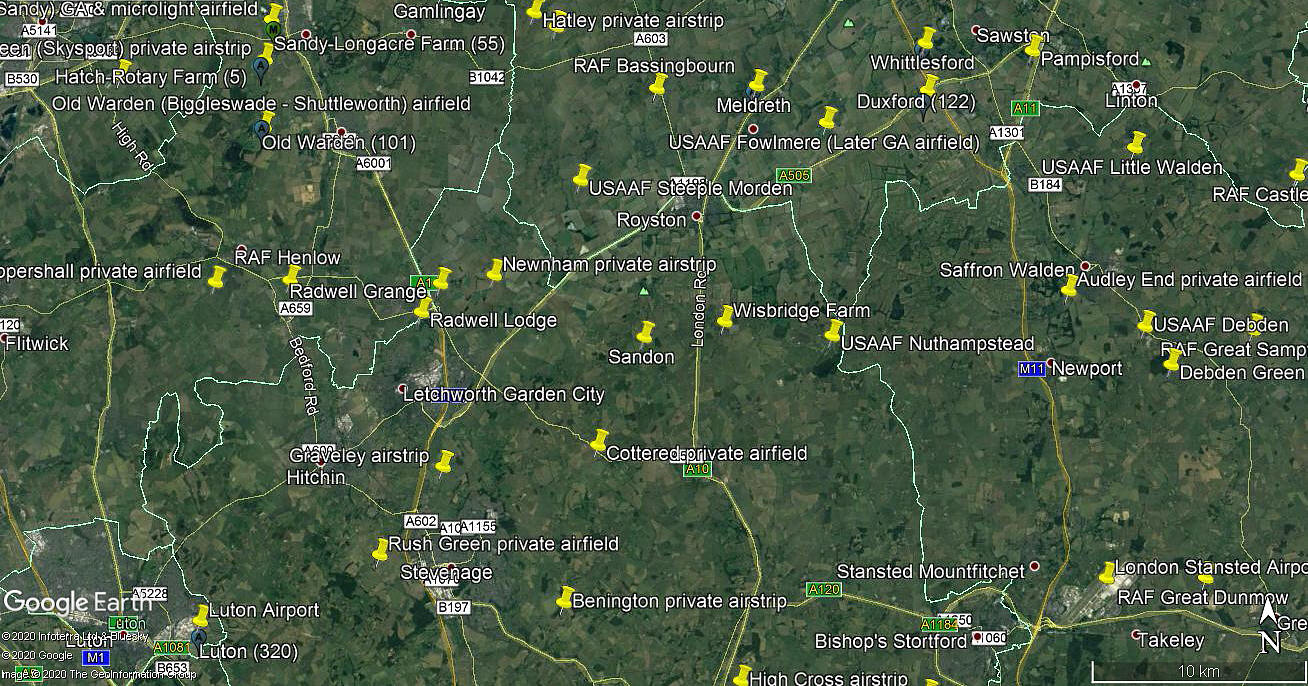
Task: Click the north arrow compass indicator
Action: [x=1269, y=625]
